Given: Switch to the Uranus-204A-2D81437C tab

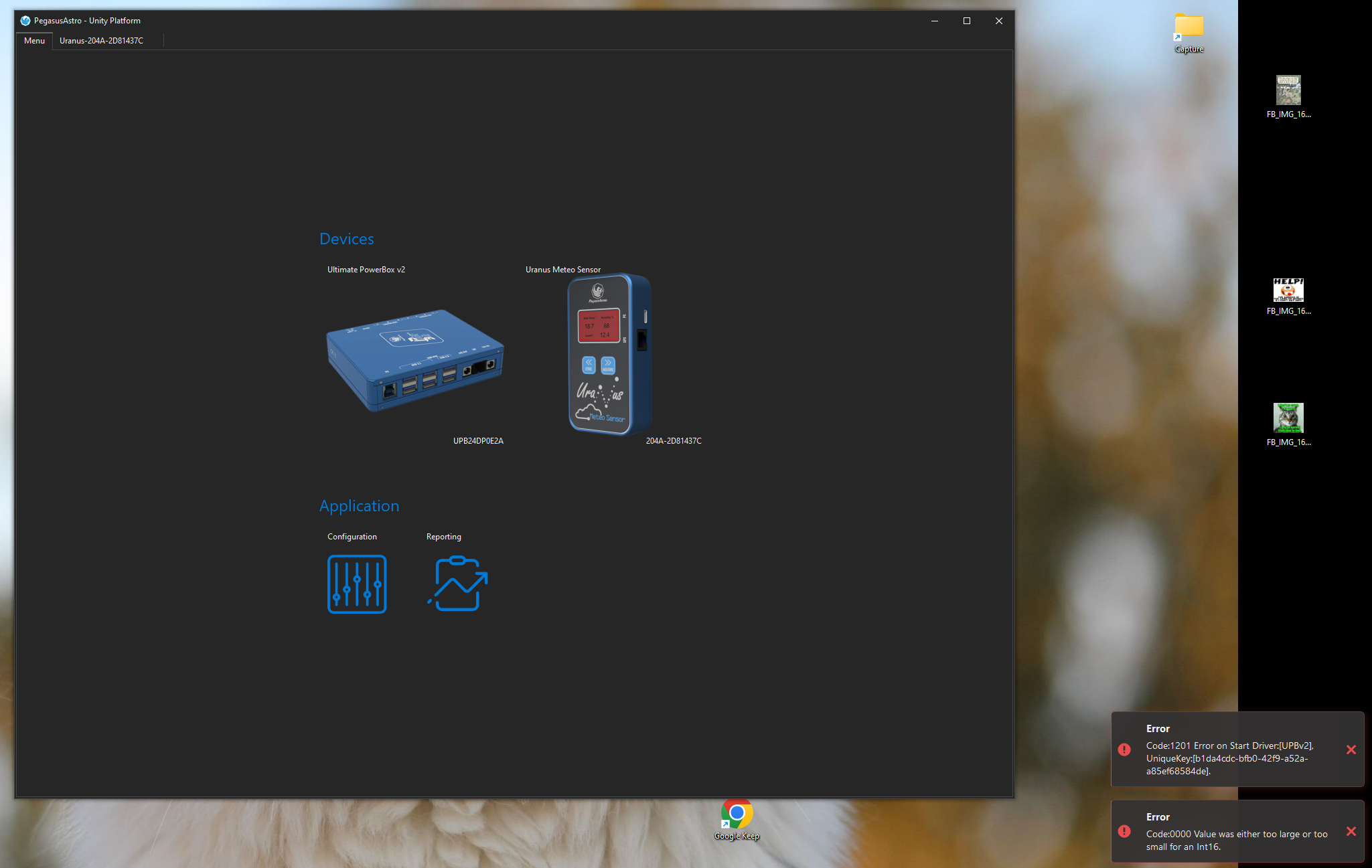Looking at the screenshot, I should coord(101,41).
